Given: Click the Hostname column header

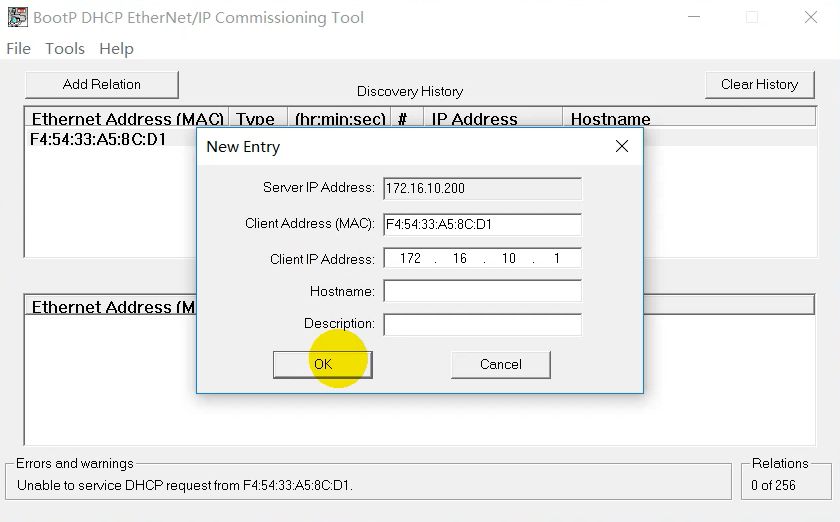Looking at the screenshot, I should 689,118.
